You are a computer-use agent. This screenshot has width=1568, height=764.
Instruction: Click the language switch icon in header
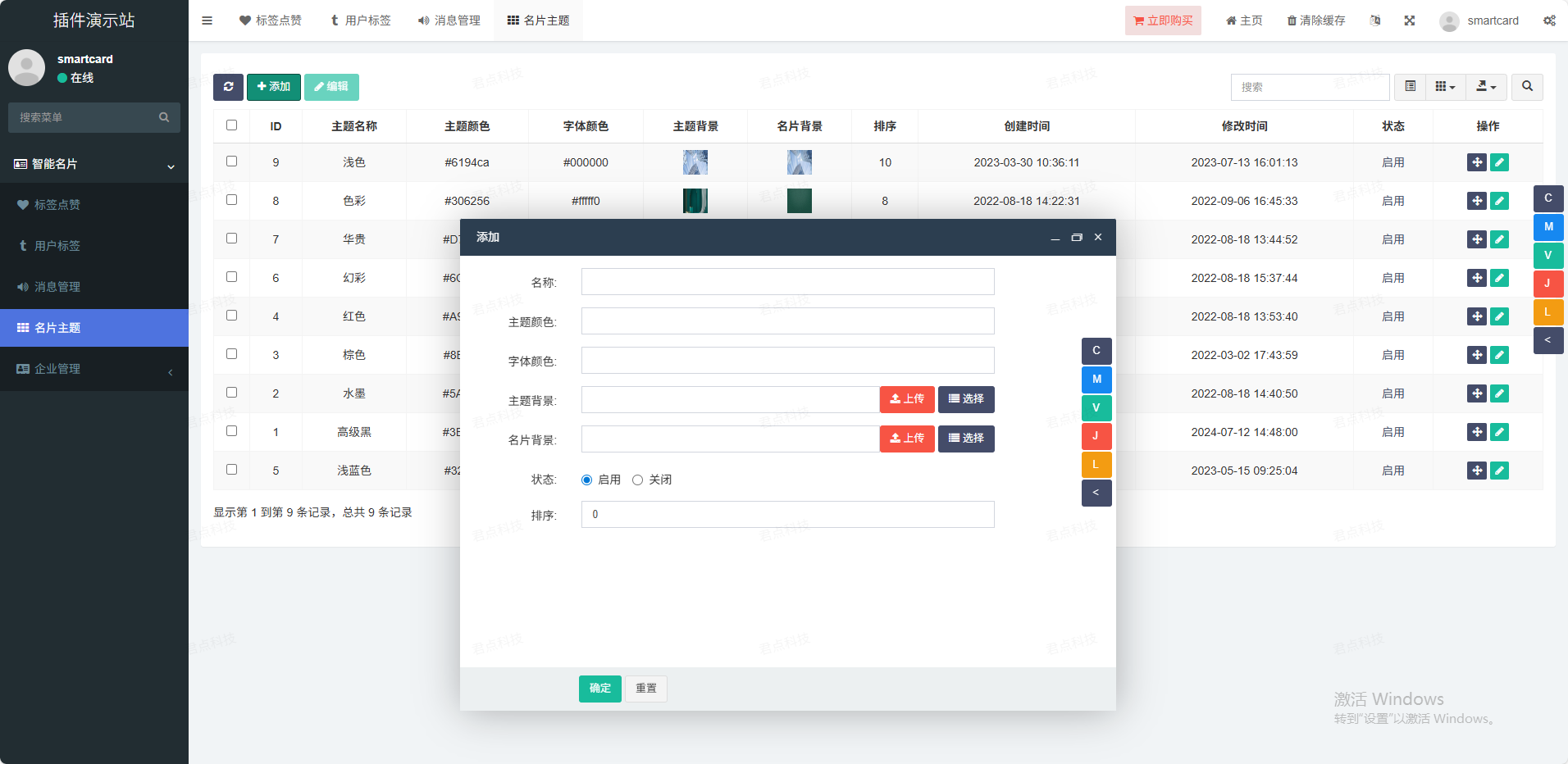pyautogui.click(x=1375, y=20)
